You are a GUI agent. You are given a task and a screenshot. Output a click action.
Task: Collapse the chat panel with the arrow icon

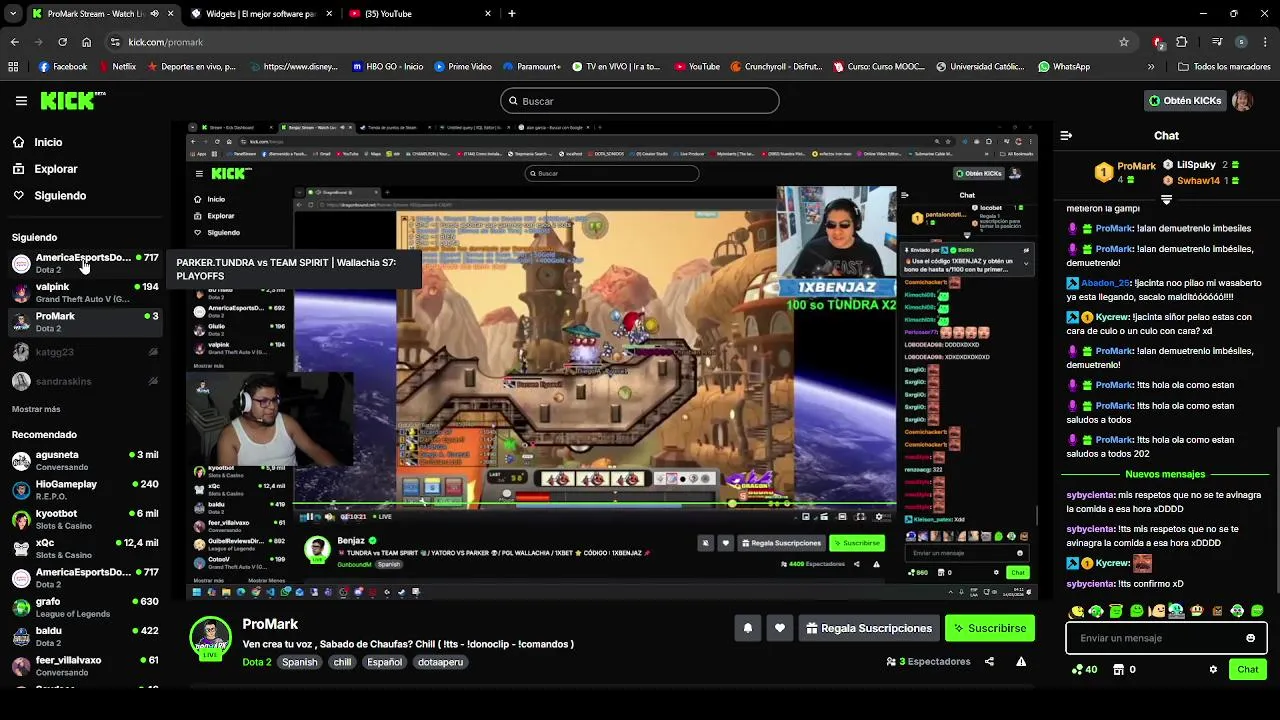point(1066,135)
